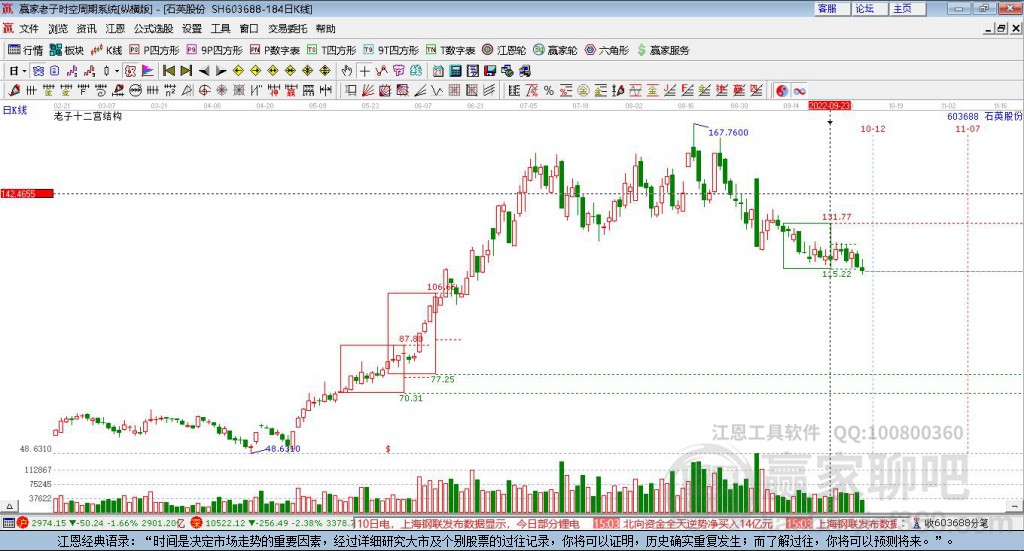Open the 交易委托 menu

[x=287, y=29]
